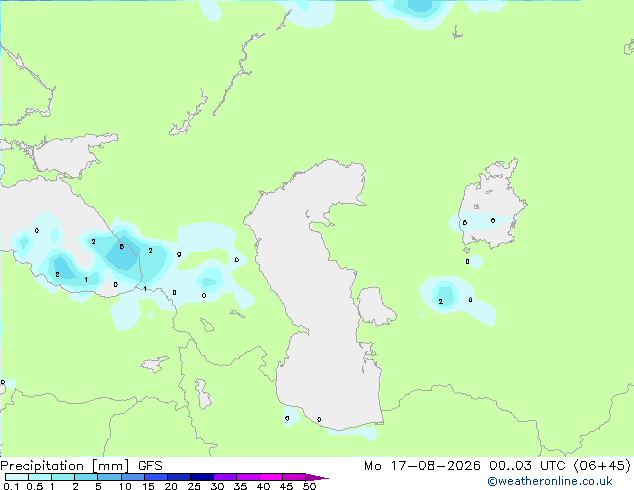Click the 25–30 mm navy legend swatch

coord(202,477)
